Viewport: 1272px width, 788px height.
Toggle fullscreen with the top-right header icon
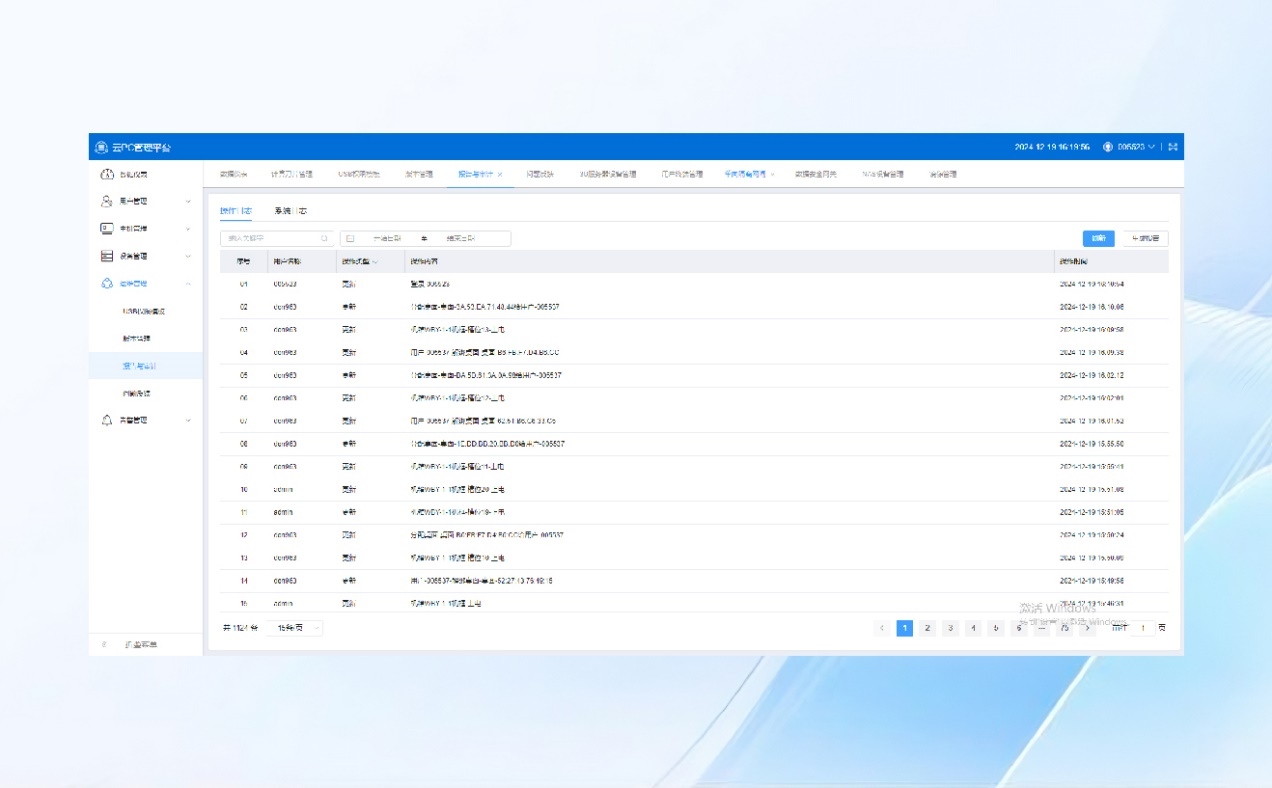tap(1173, 147)
